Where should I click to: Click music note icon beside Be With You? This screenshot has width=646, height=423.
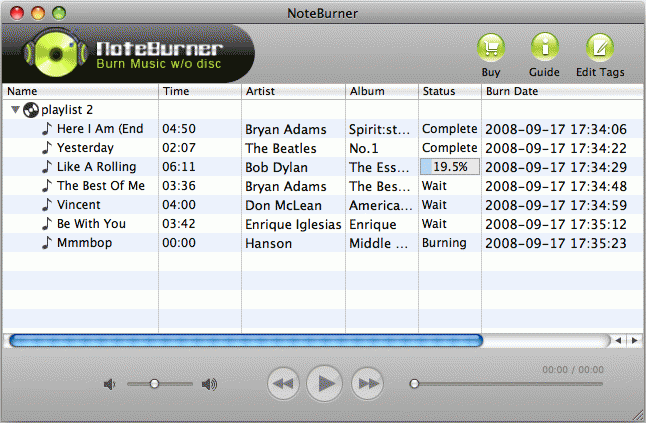(47, 224)
